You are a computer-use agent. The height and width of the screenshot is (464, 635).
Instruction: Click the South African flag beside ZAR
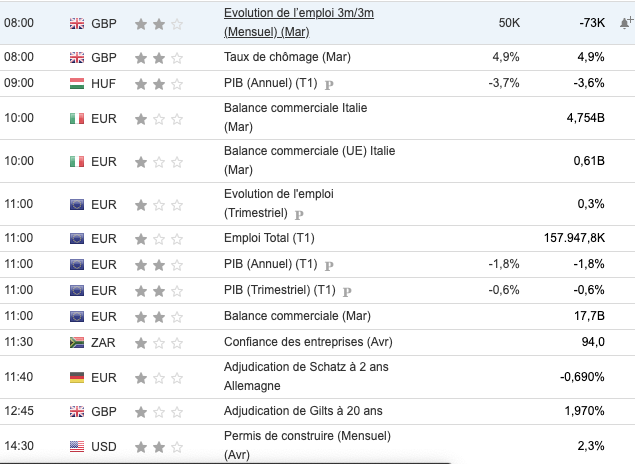pos(77,342)
